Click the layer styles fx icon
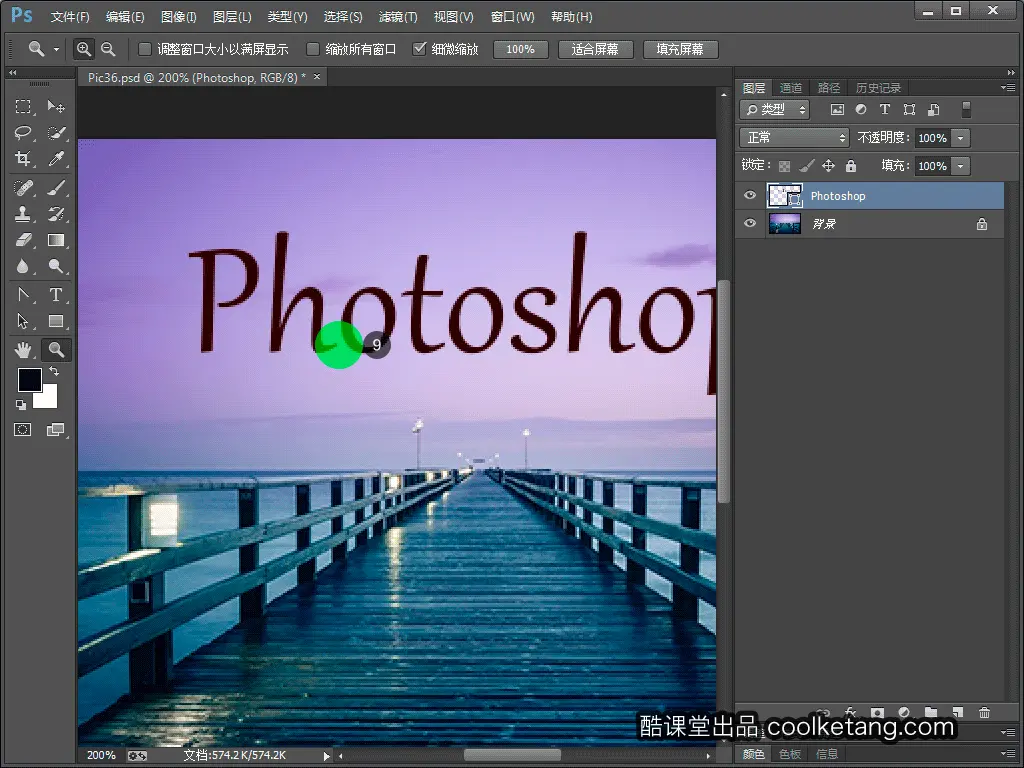The width and height of the screenshot is (1024, 768). coord(850,712)
